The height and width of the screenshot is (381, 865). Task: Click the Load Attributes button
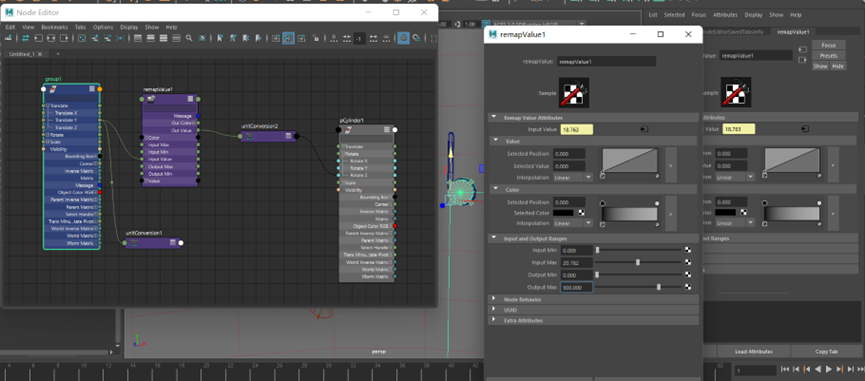(753, 351)
